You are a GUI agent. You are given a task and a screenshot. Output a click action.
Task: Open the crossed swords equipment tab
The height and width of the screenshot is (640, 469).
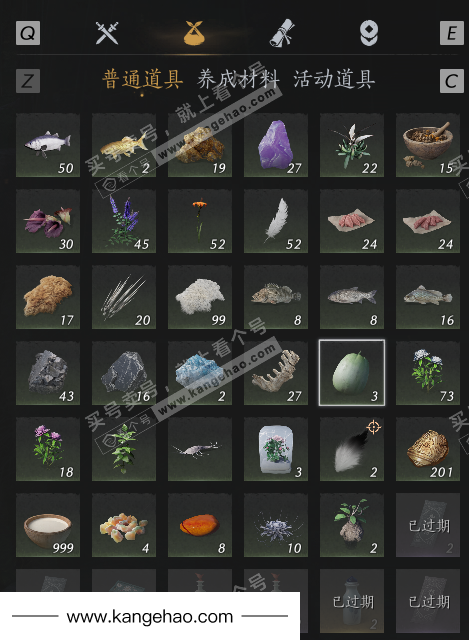pyautogui.click(x=107, y=33)
